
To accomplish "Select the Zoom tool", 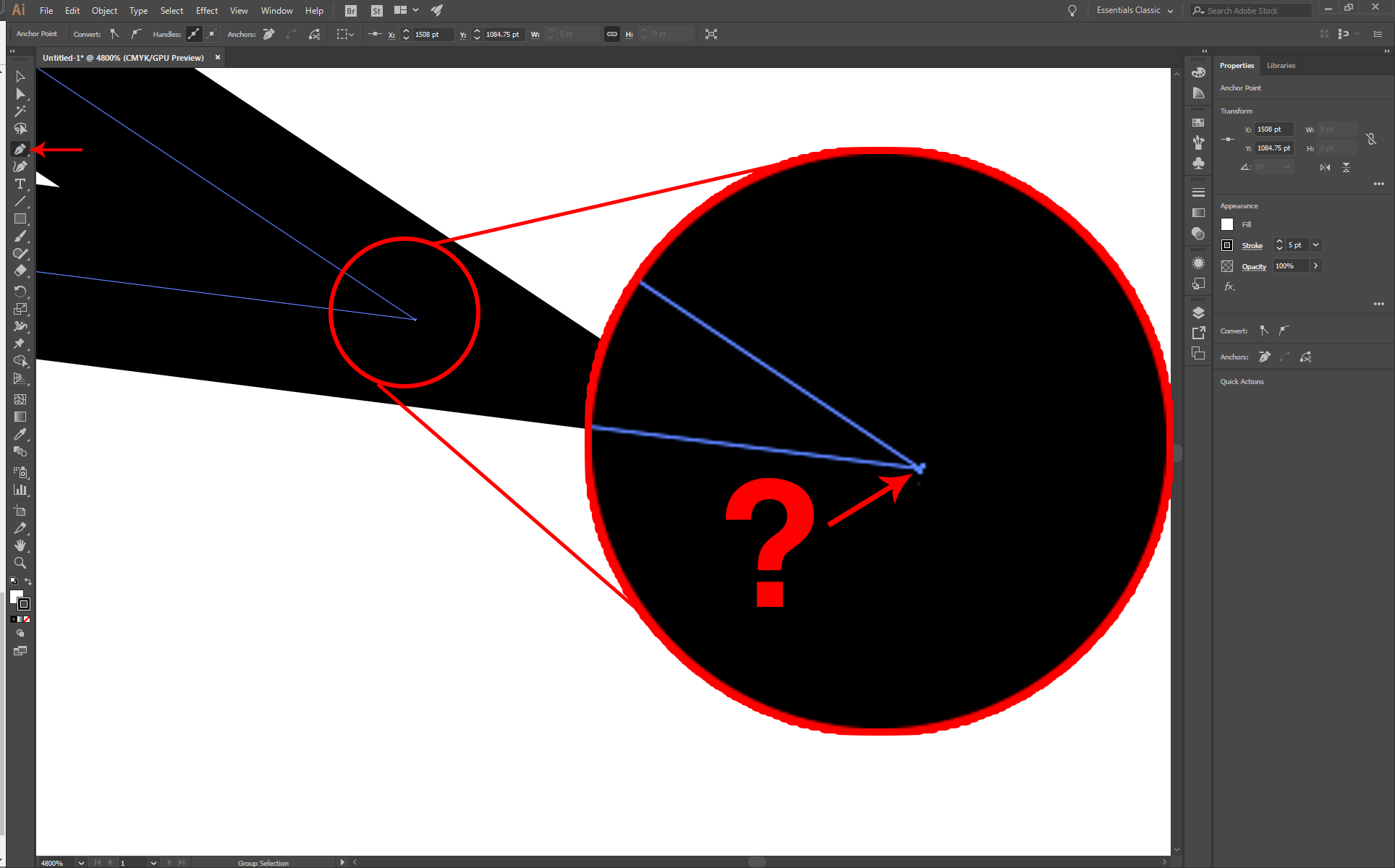I will coord(20,563).
